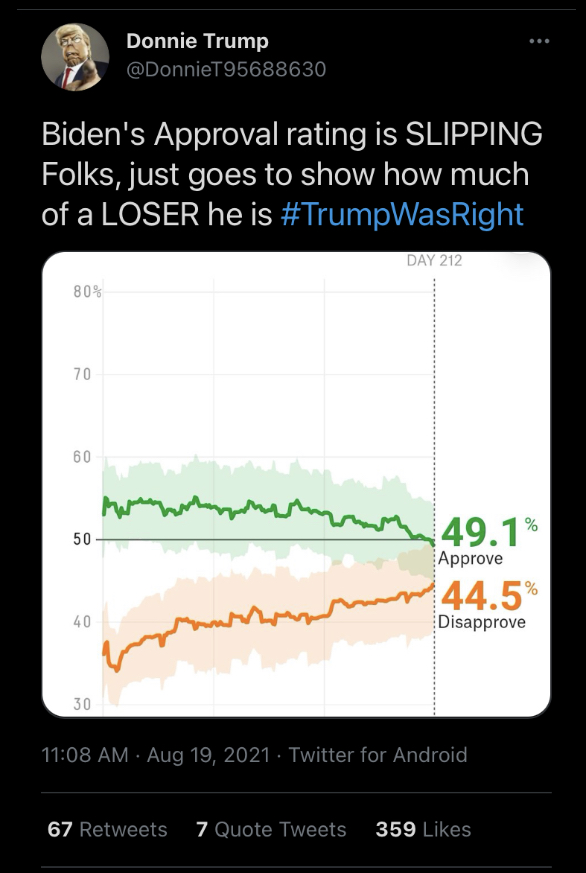Viewport: 586px width, 873px height.
Task: Tap the 80% axis label on the chart
Action: coord(88,292)
